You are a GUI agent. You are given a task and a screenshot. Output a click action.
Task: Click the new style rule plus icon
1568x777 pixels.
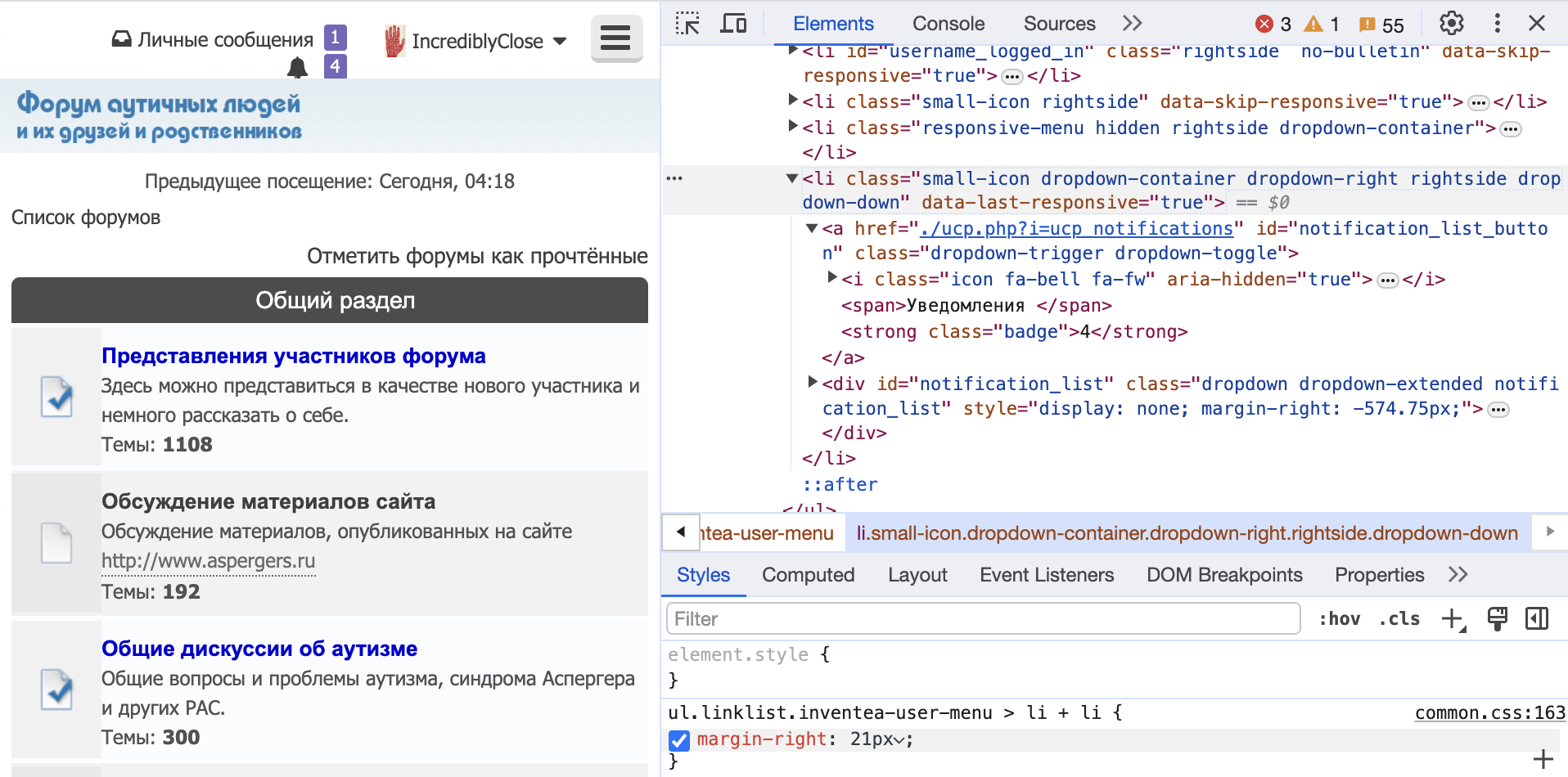pos(1453,619)
